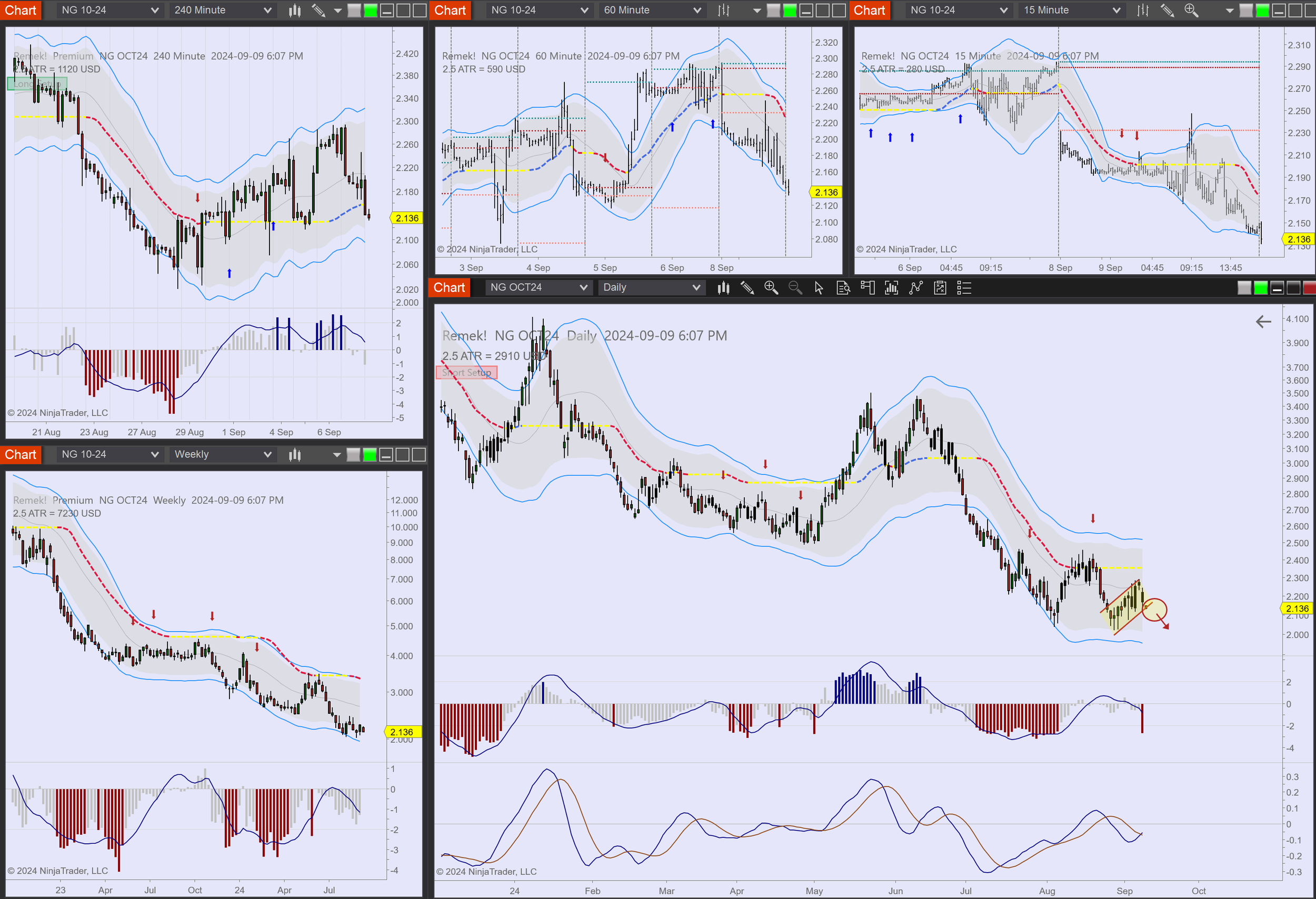The image size is (1316, 899).
Task: Expand toolbar overflow arrow in Weekly chart
Action: (337, 455)
